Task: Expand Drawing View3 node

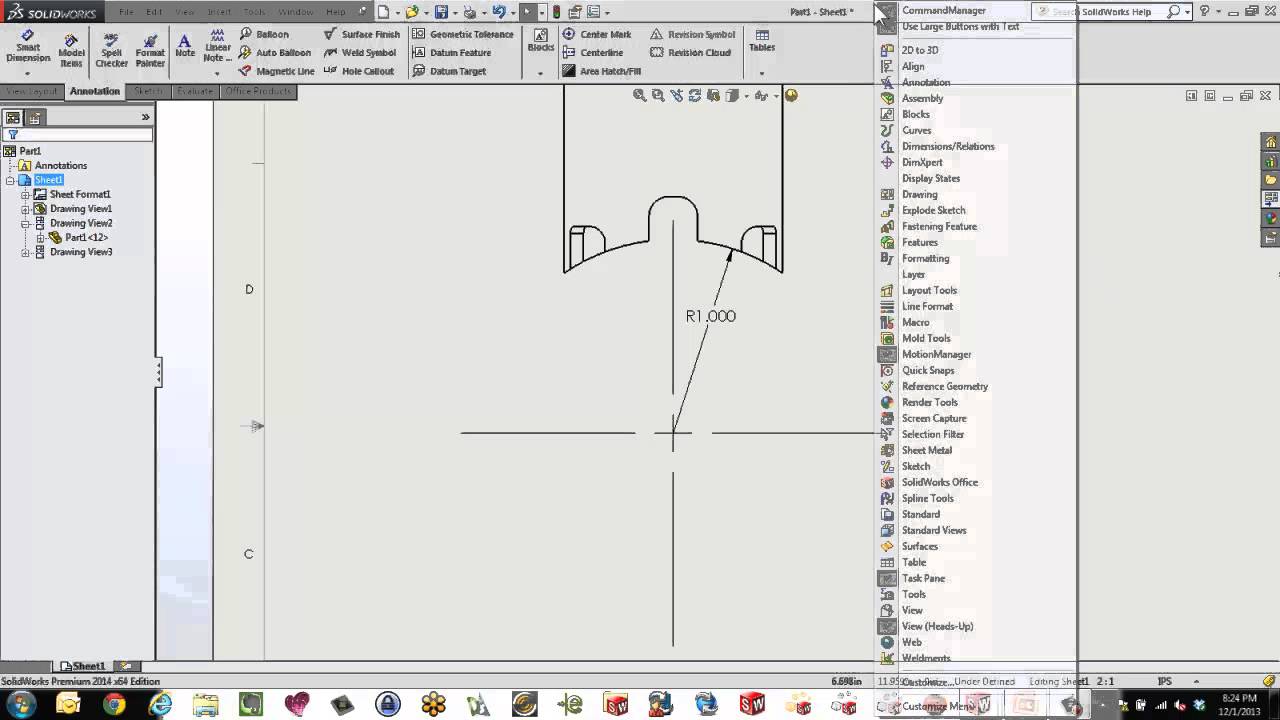Action: (x=25, y=252)
